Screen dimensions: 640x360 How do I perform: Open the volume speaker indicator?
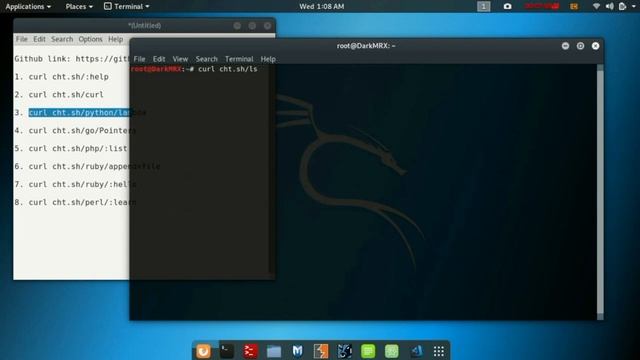click(609, 6)
